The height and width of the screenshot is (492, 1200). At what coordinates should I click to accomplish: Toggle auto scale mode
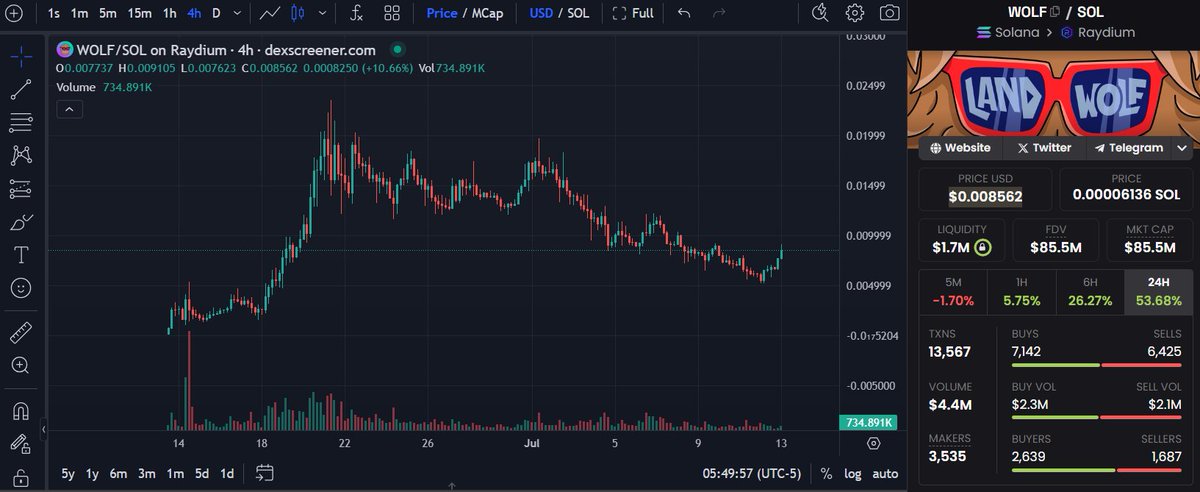click(885, 473)
